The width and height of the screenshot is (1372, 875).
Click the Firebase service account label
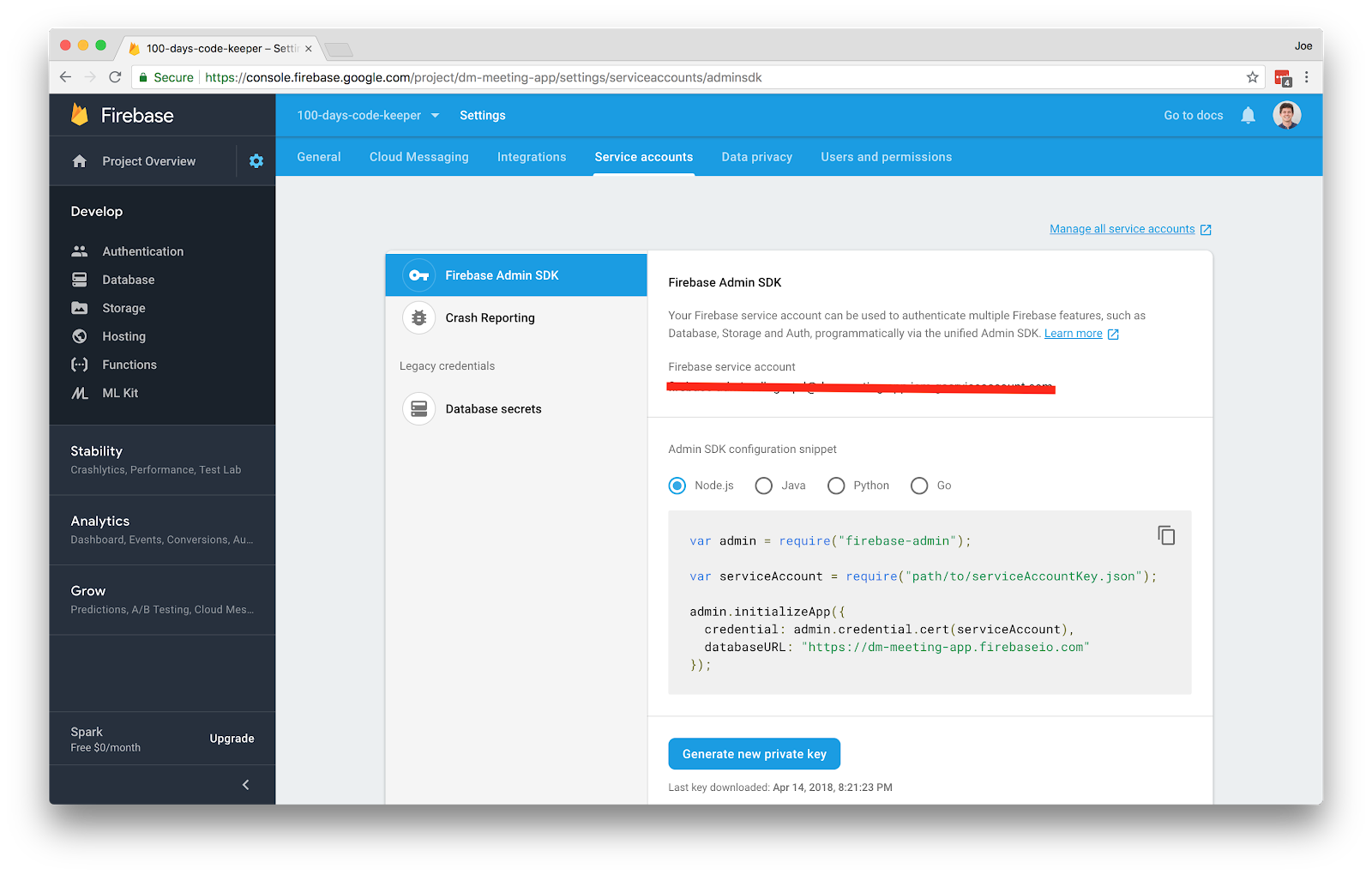pyautogui.click(x=731, y=367)
